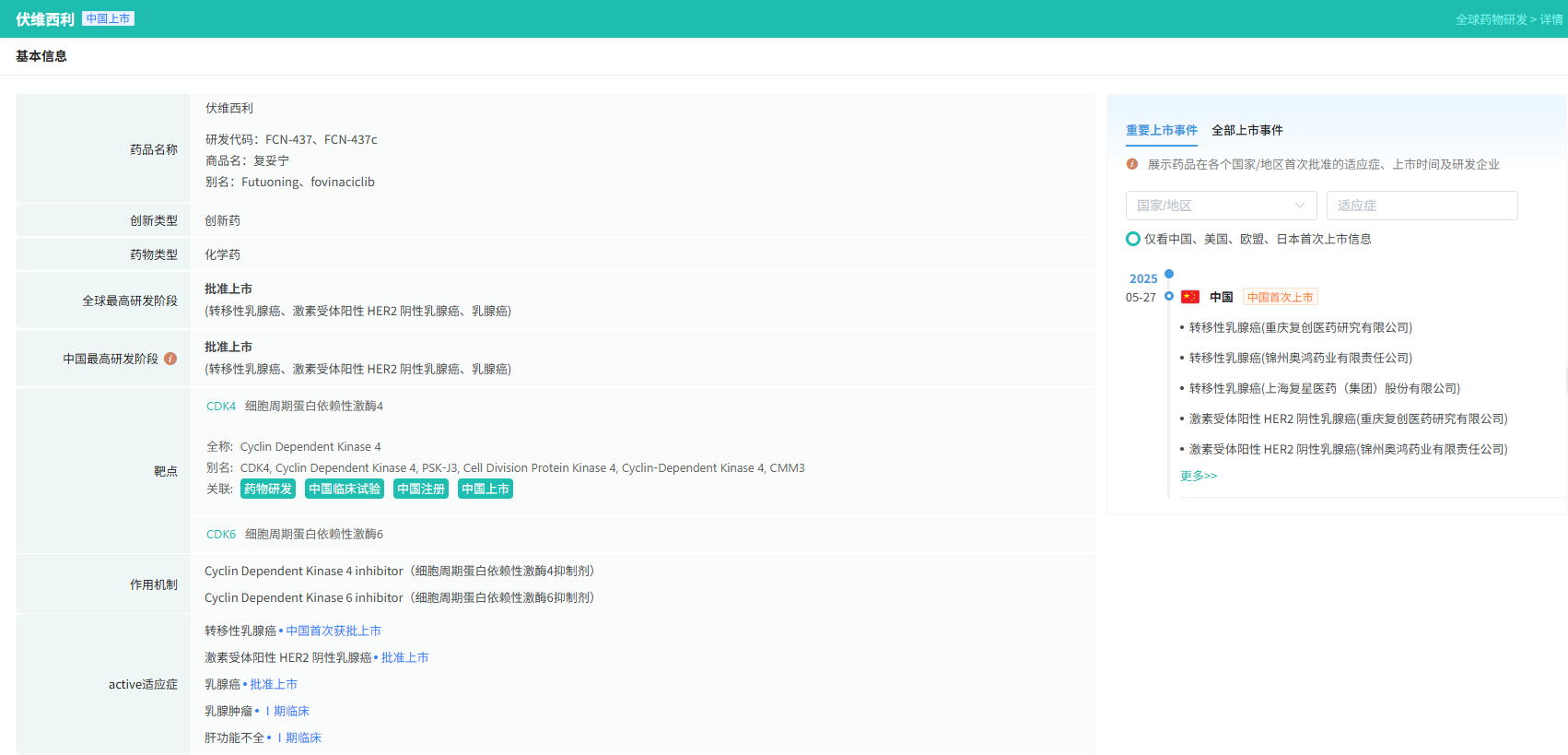Click the 中国上市 tag in 关联 row

[x=485, y=489]
